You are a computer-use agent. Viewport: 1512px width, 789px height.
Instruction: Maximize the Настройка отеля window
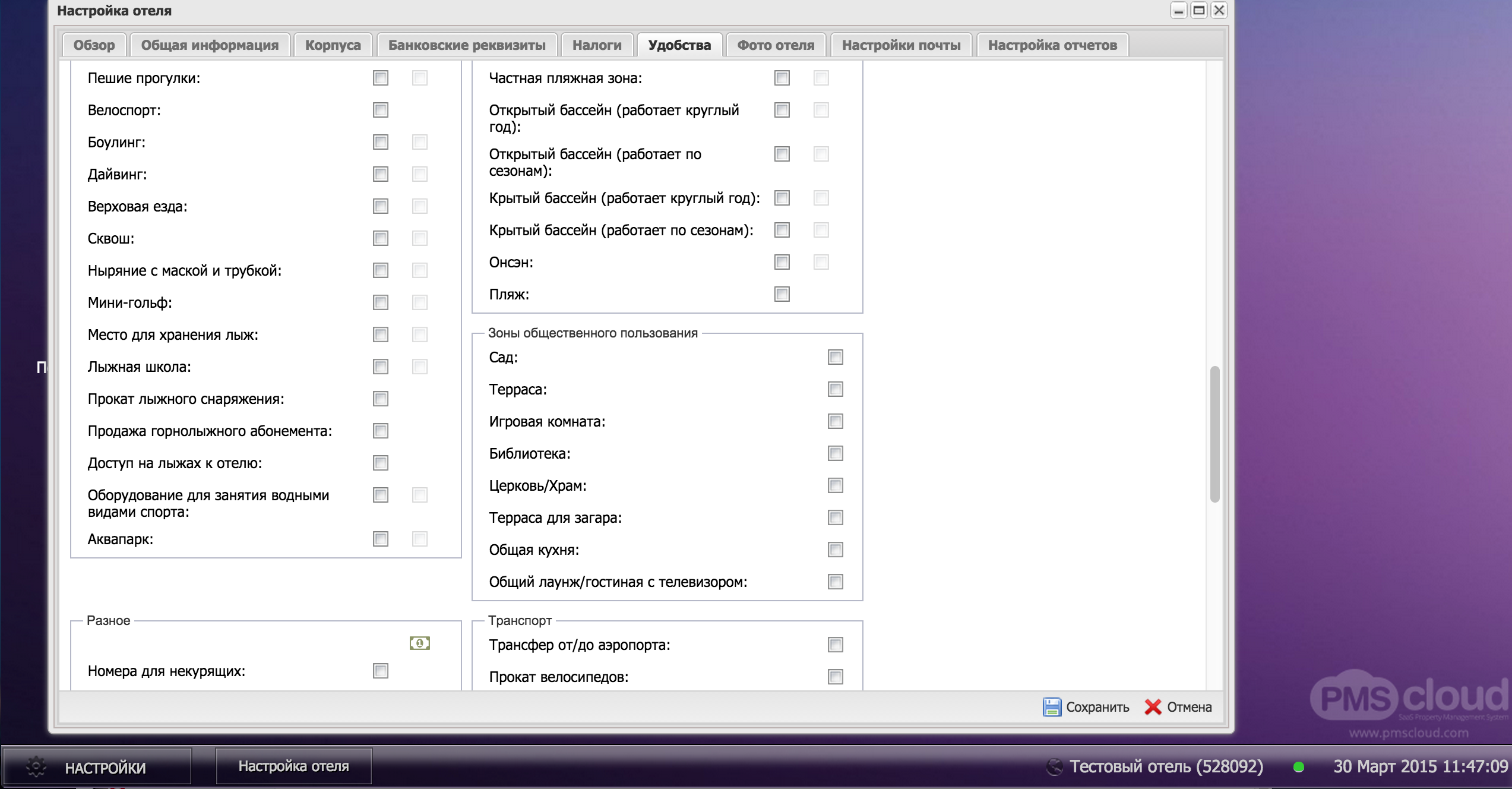tap(1199, 10)
